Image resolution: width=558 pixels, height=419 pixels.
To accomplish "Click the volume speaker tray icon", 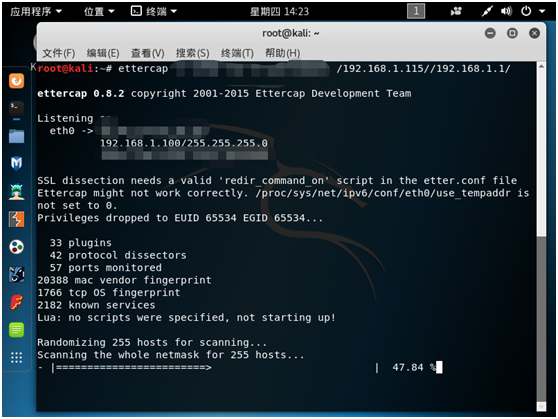I will 506,11.
